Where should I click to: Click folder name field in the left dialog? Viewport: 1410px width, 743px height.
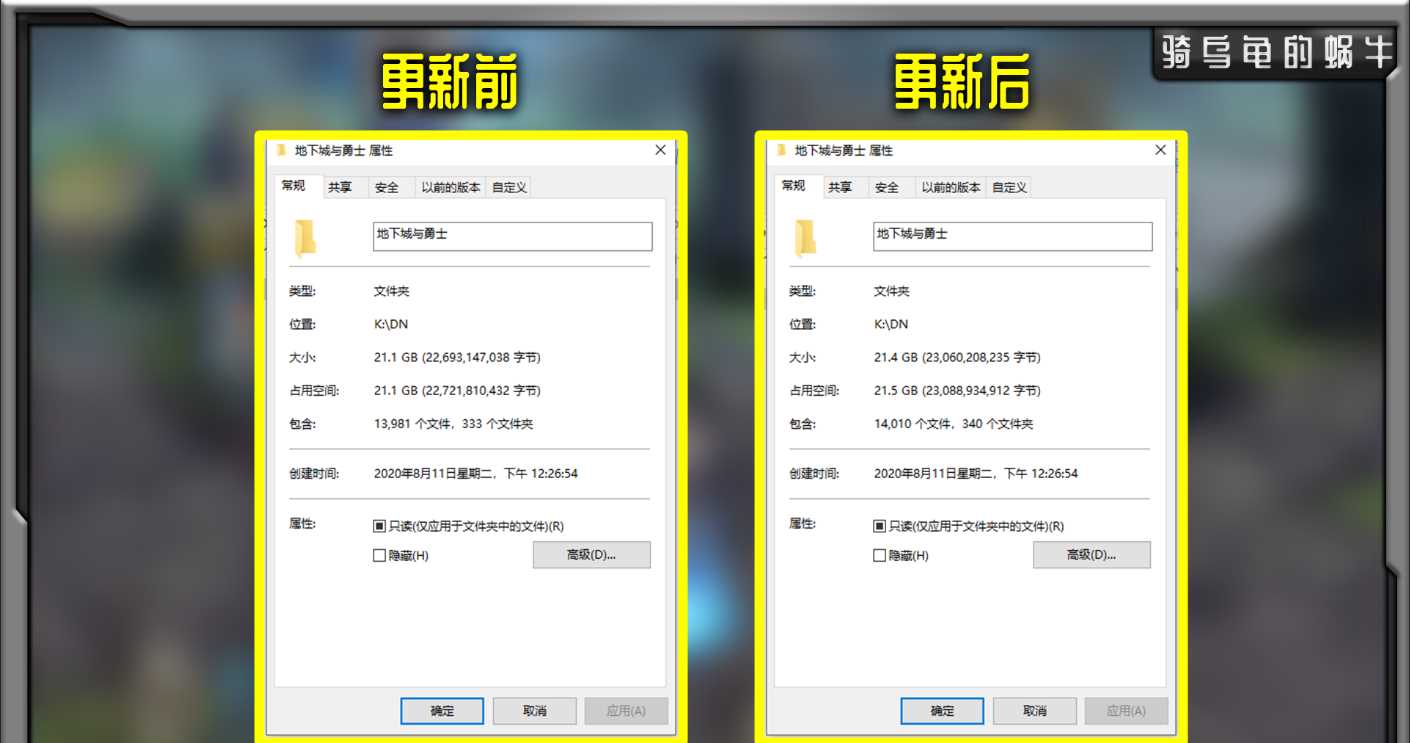pos(513,236)
